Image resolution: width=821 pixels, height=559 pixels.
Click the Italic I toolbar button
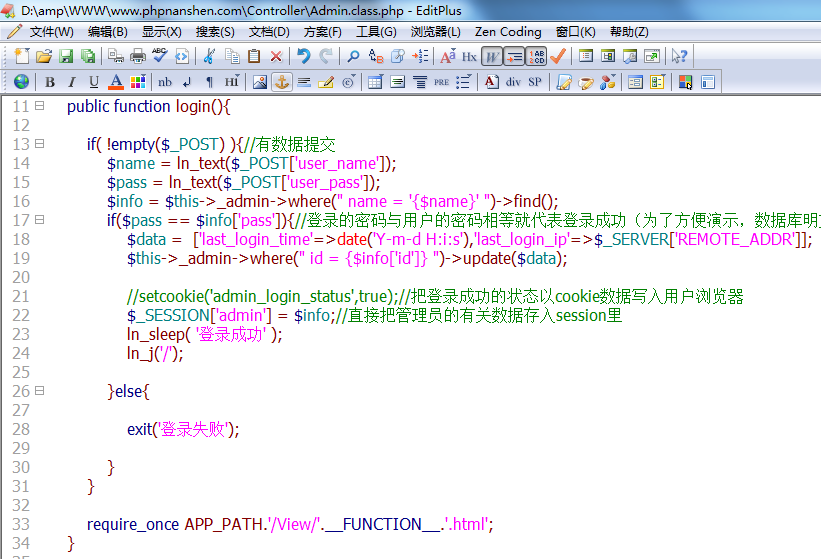pos(72,82)
